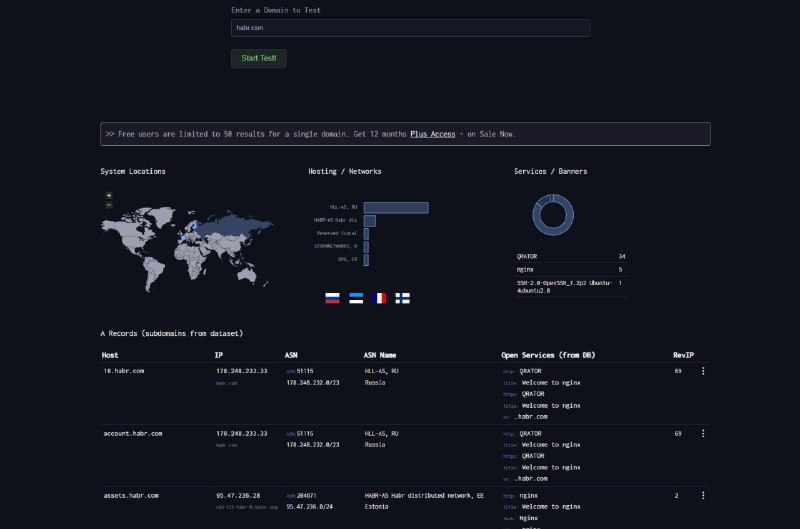Click the A Records (subdomains from dataset) heading
Screen dimensions: 800x529
[171, 334]
